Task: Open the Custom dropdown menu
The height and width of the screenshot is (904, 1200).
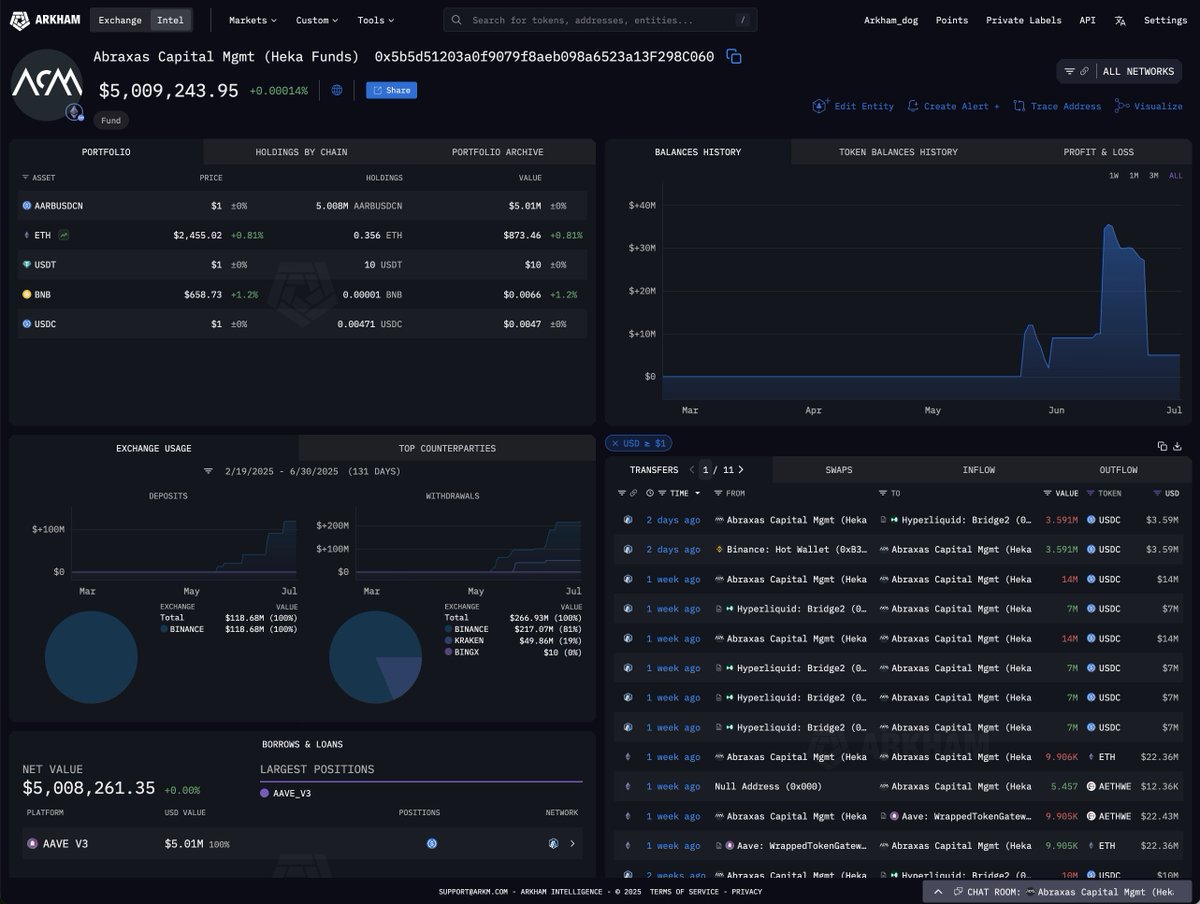Action: pyautogui.click(x=317, y=20)
